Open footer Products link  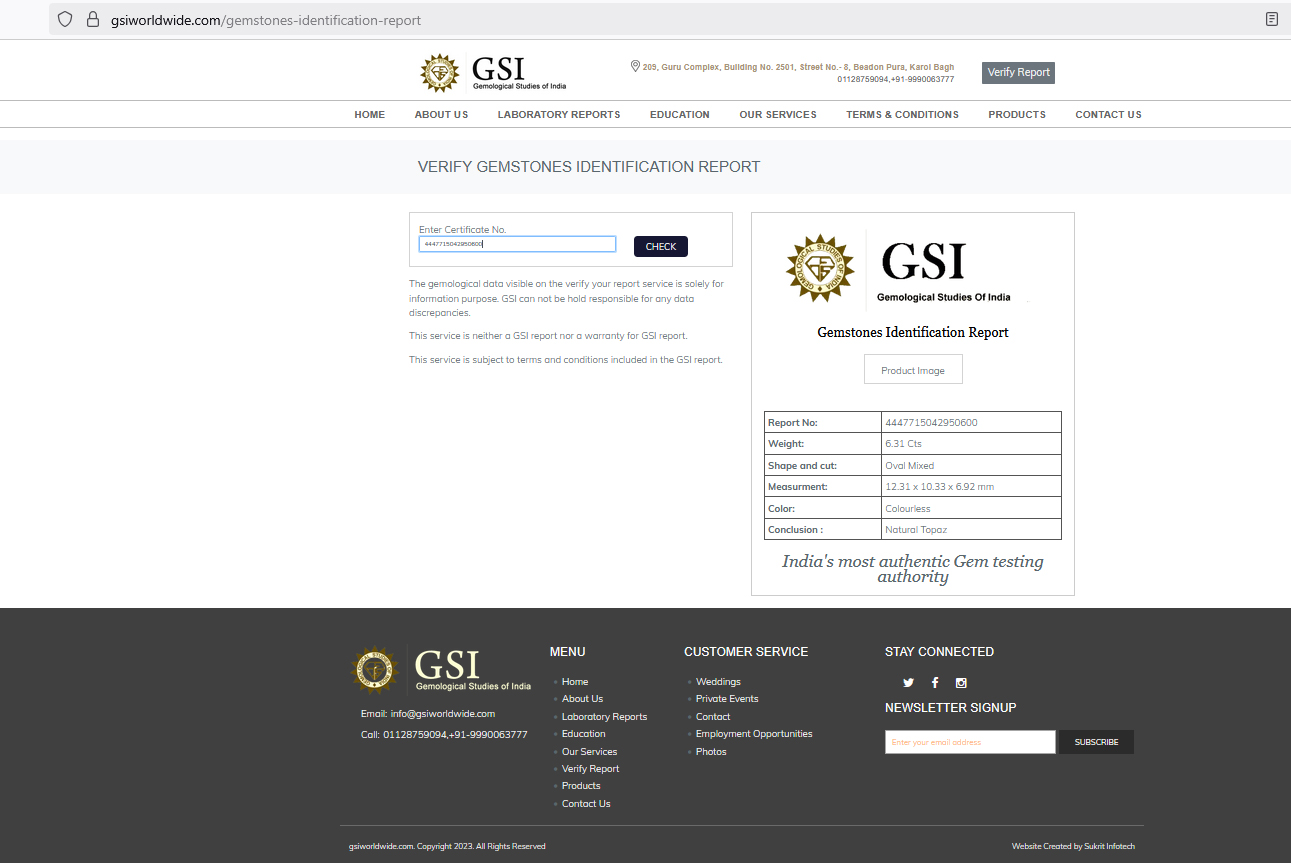tap(581, 786)
